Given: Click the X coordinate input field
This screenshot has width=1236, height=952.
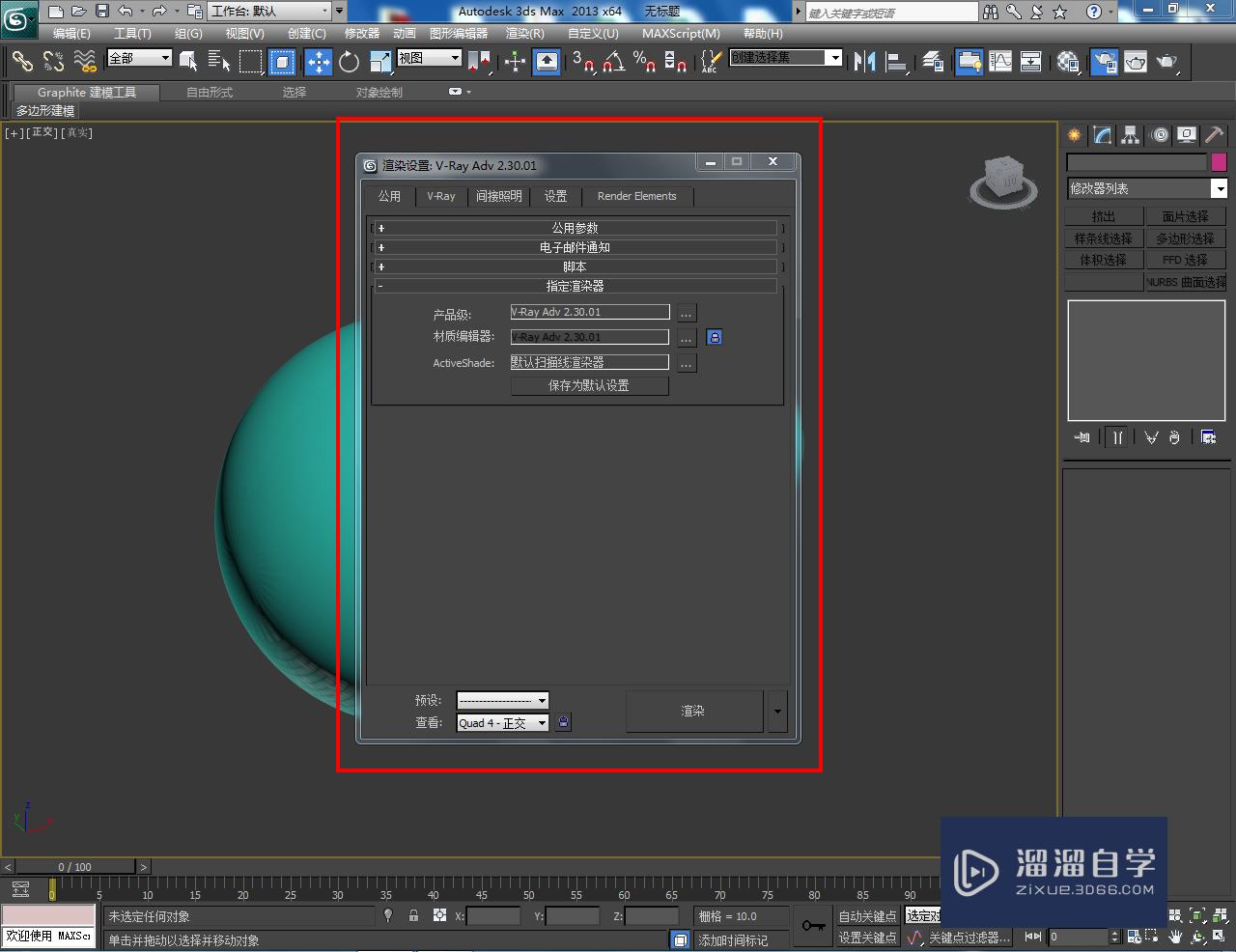Looking at the screenshot, I should click(492, 916).
